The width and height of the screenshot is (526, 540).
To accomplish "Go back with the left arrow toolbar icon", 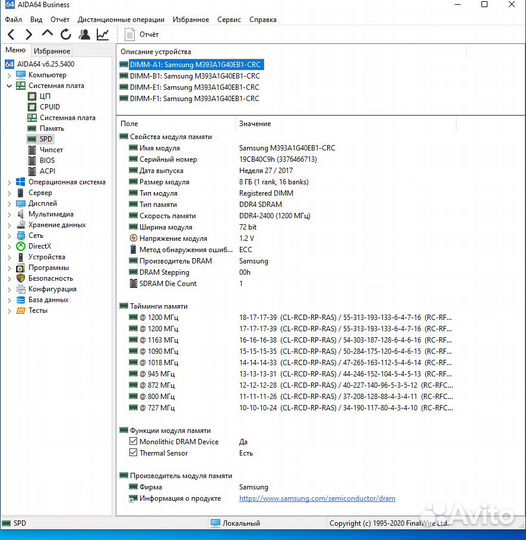I will point(11,34).
